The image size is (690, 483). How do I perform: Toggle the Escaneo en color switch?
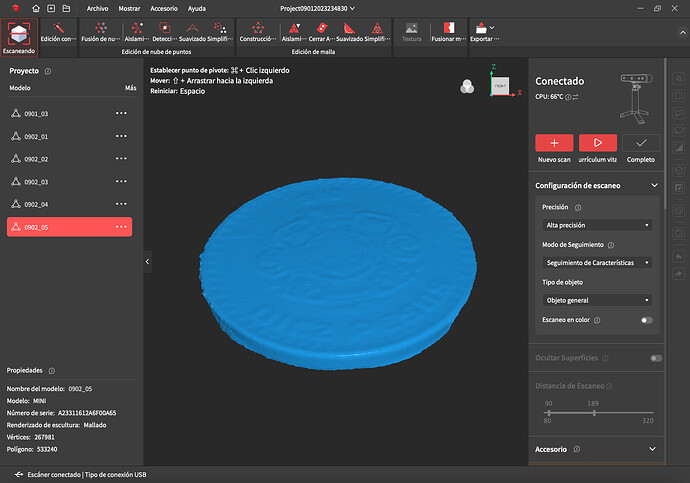tap(647, 320)
